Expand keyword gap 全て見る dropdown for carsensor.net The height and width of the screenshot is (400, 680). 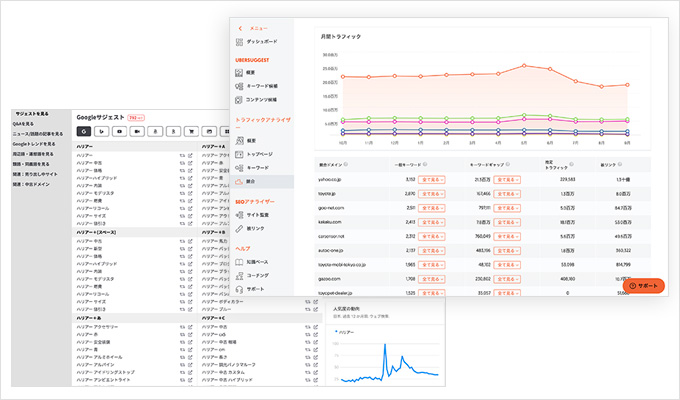(507, 236)
